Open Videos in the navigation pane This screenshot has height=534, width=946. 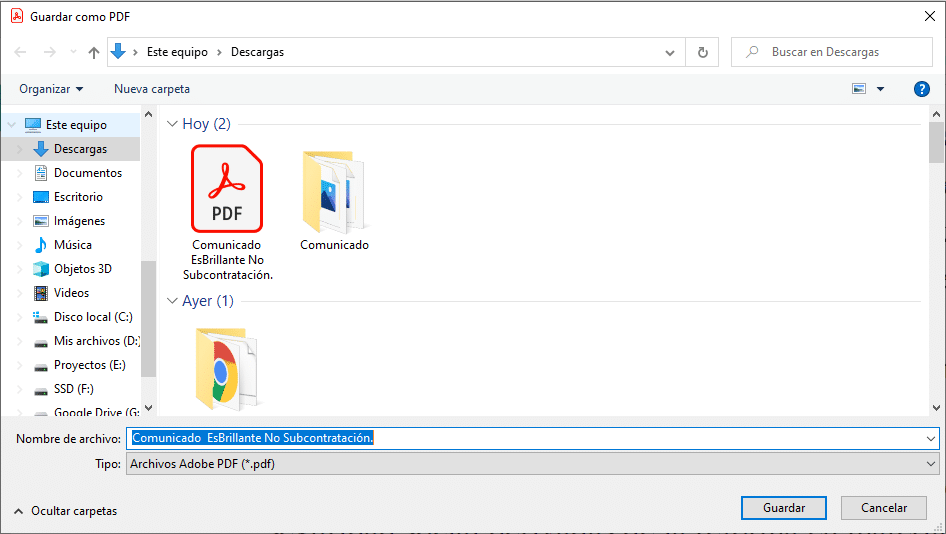(x=71, y=293)
